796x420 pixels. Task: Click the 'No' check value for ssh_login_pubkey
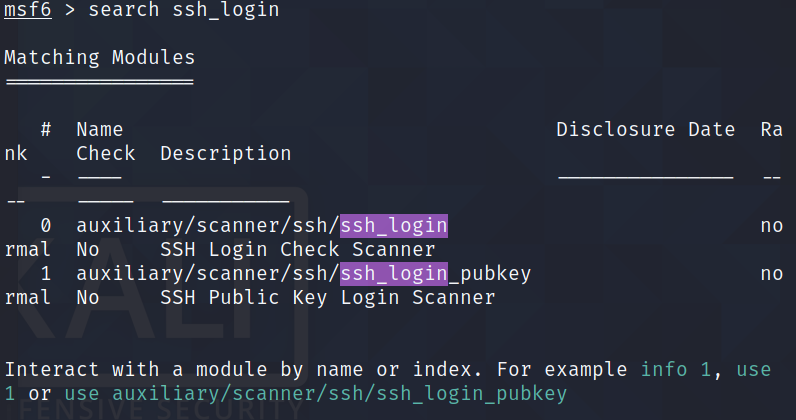[x=87, y=298]
